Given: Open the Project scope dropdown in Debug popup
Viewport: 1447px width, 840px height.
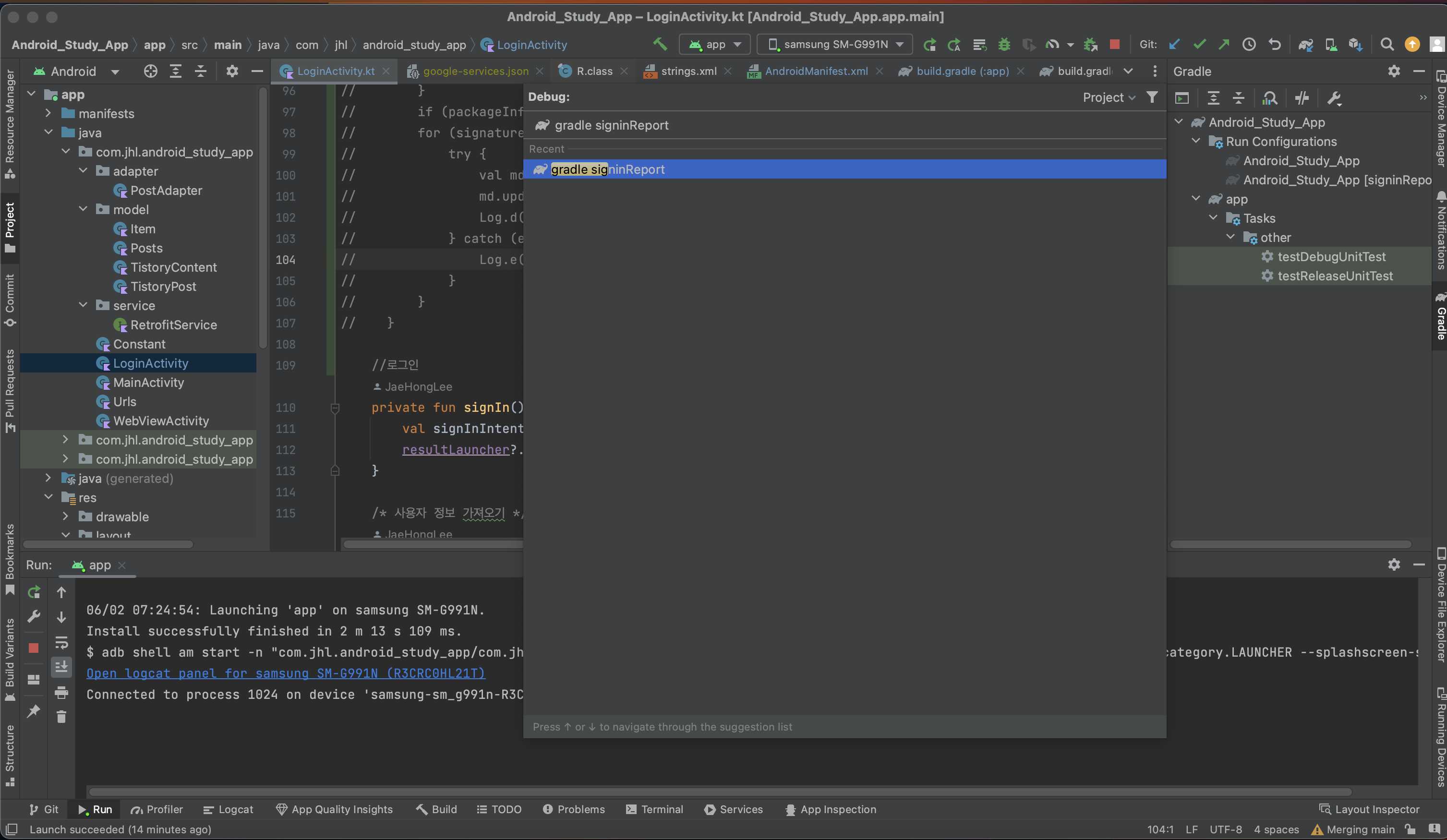Looking at the screenshot, I should point(1108,97).
